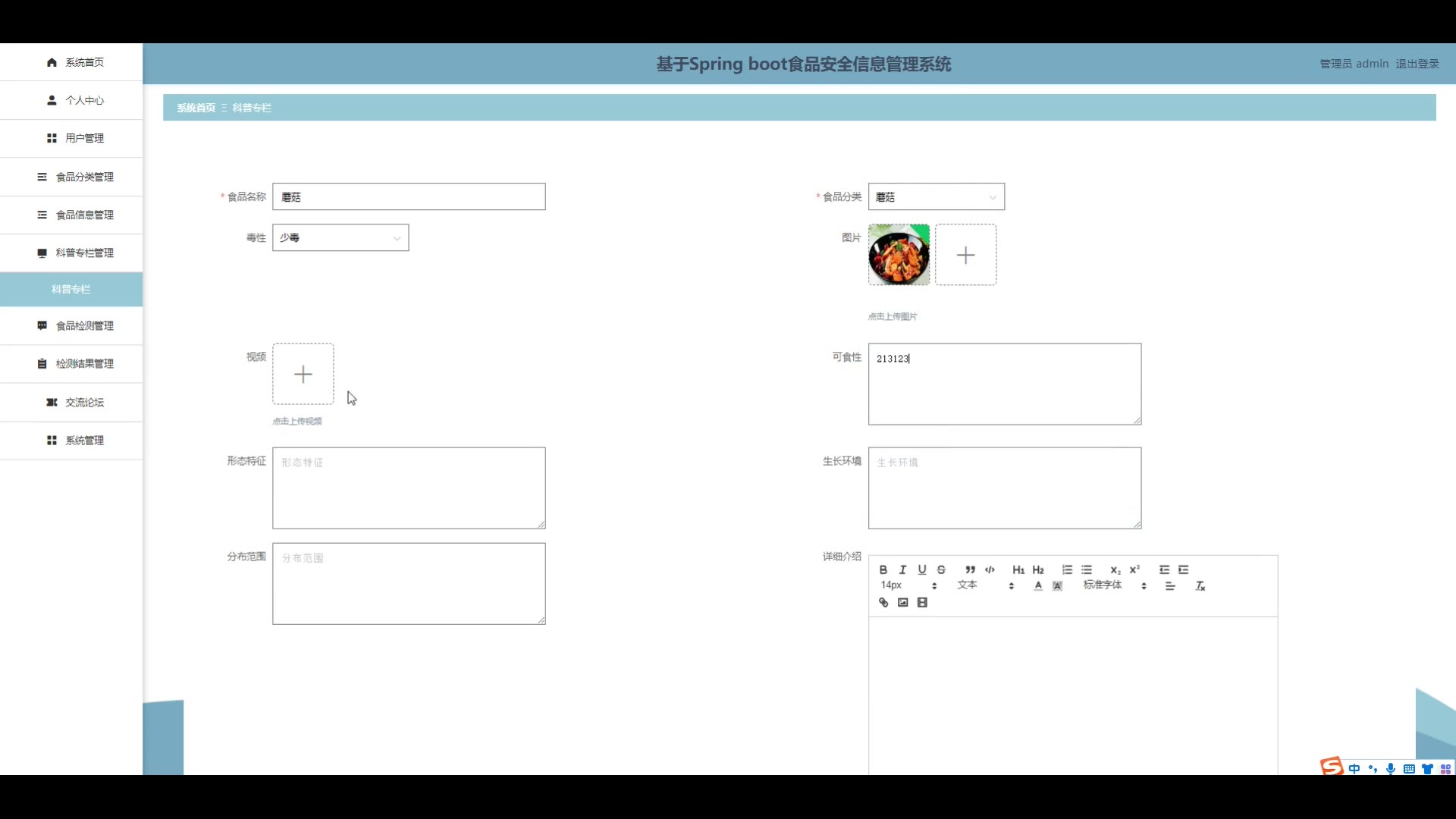
Task: Apply ordered list formatting
Action: pos(1067,570)
